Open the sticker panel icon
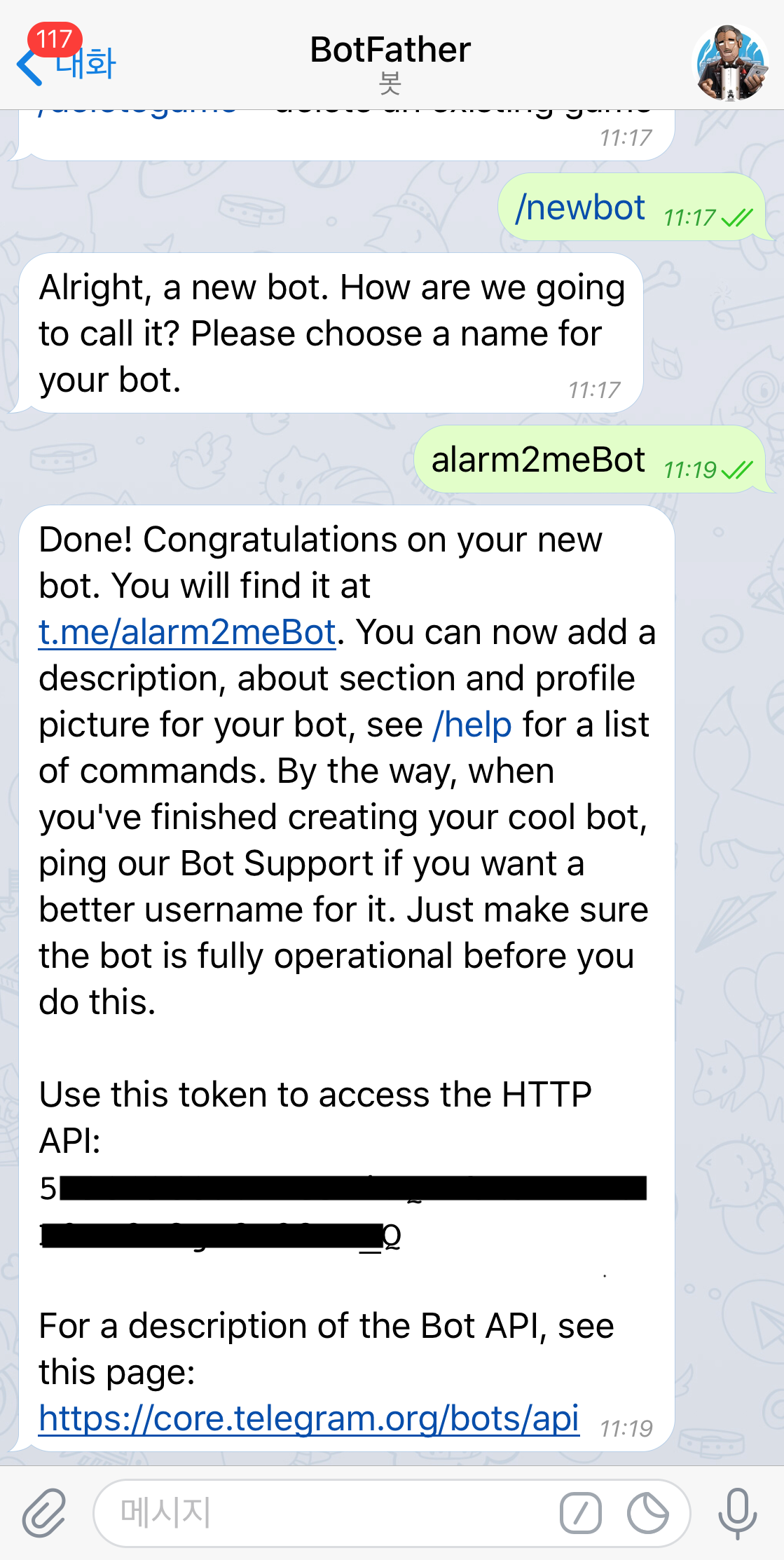Image resolution: width=784 pixels, height=1560 pixels. (647, 1513)
